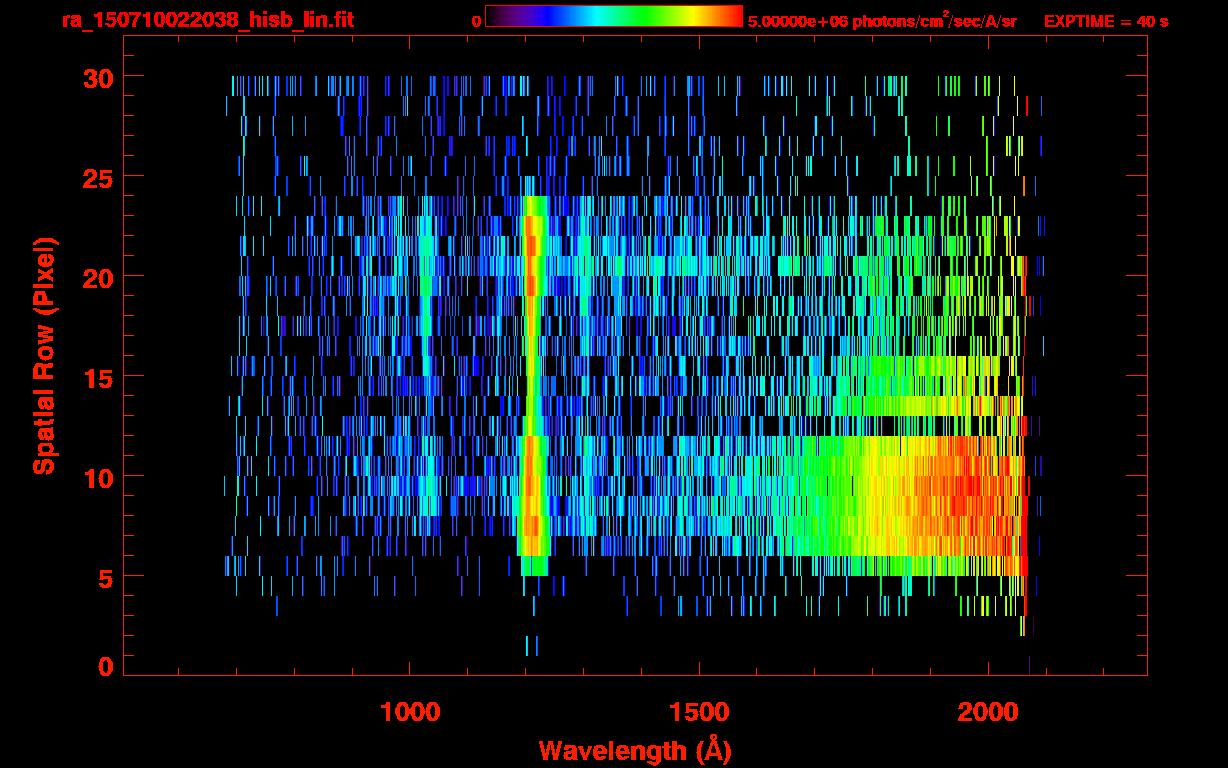Click the 5.00000e+06 photons/cm²/sec/A/sr label
Screen dimensions: 1228x768
(x=882, y=20)
